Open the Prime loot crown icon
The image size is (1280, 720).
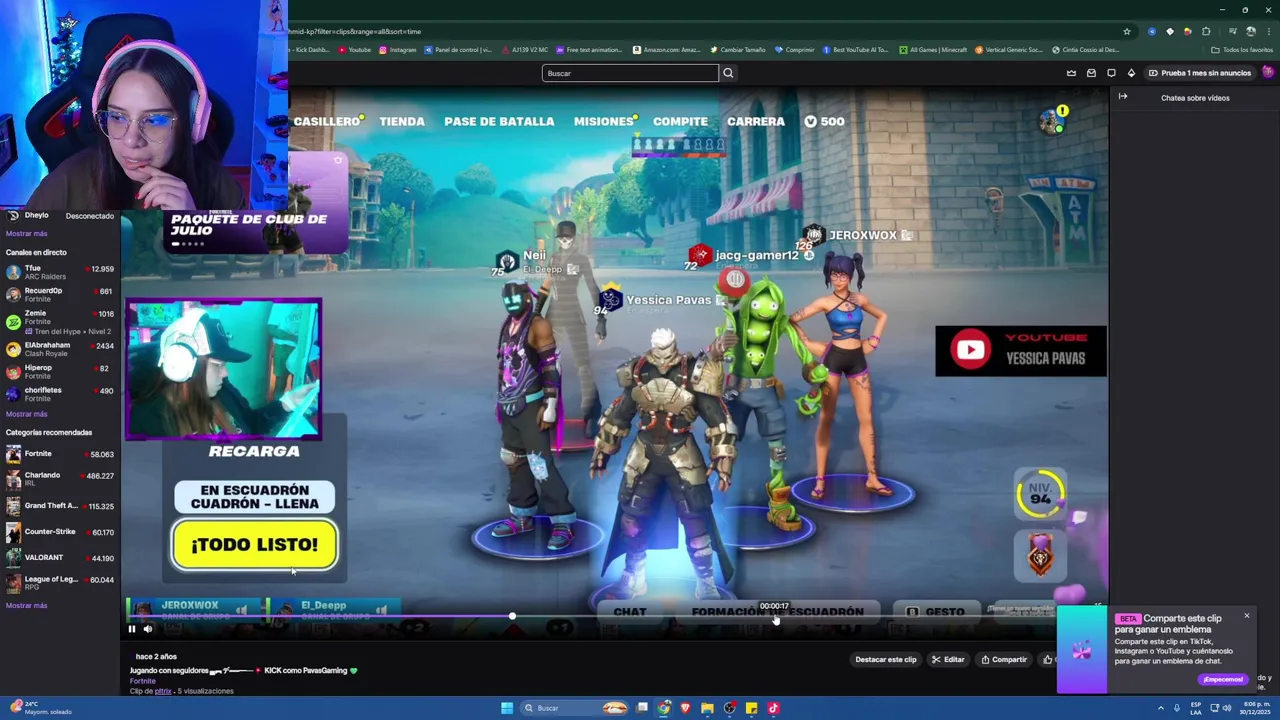pyautogui.click(x=1071, y=73)
